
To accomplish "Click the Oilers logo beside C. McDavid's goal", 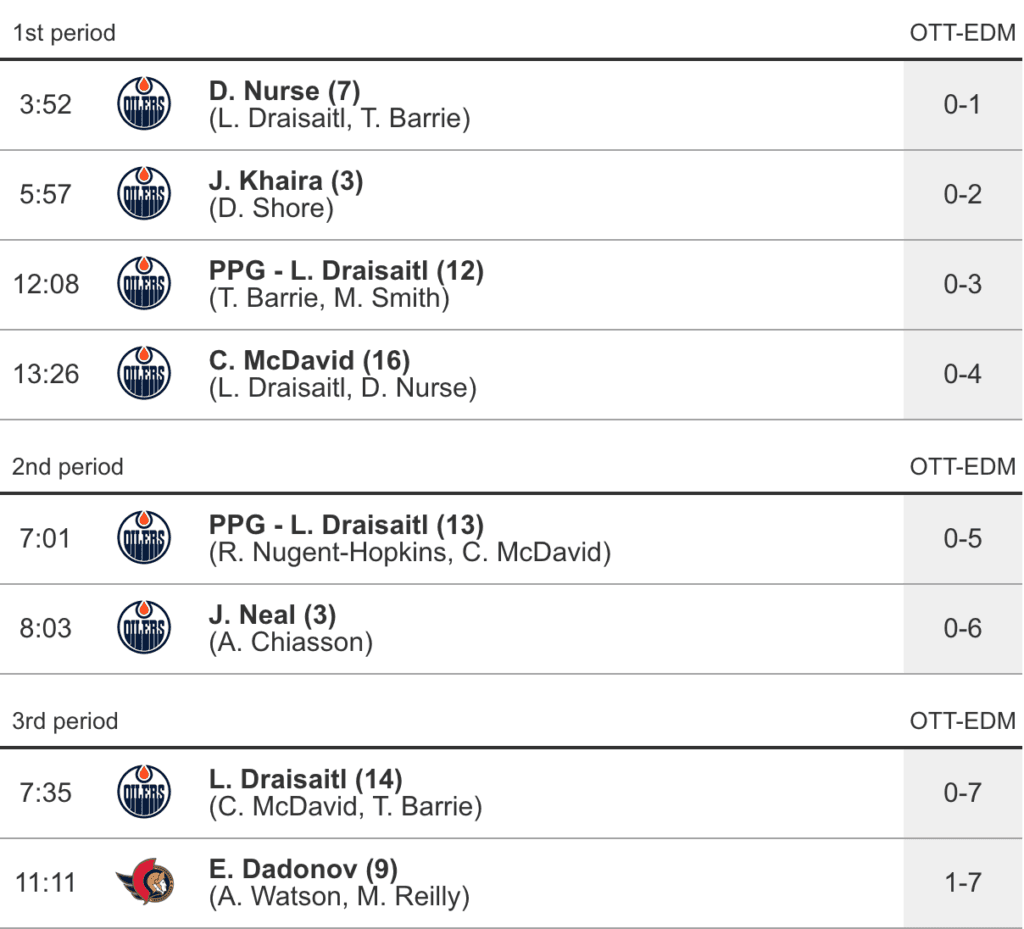I will coord(144,374).
